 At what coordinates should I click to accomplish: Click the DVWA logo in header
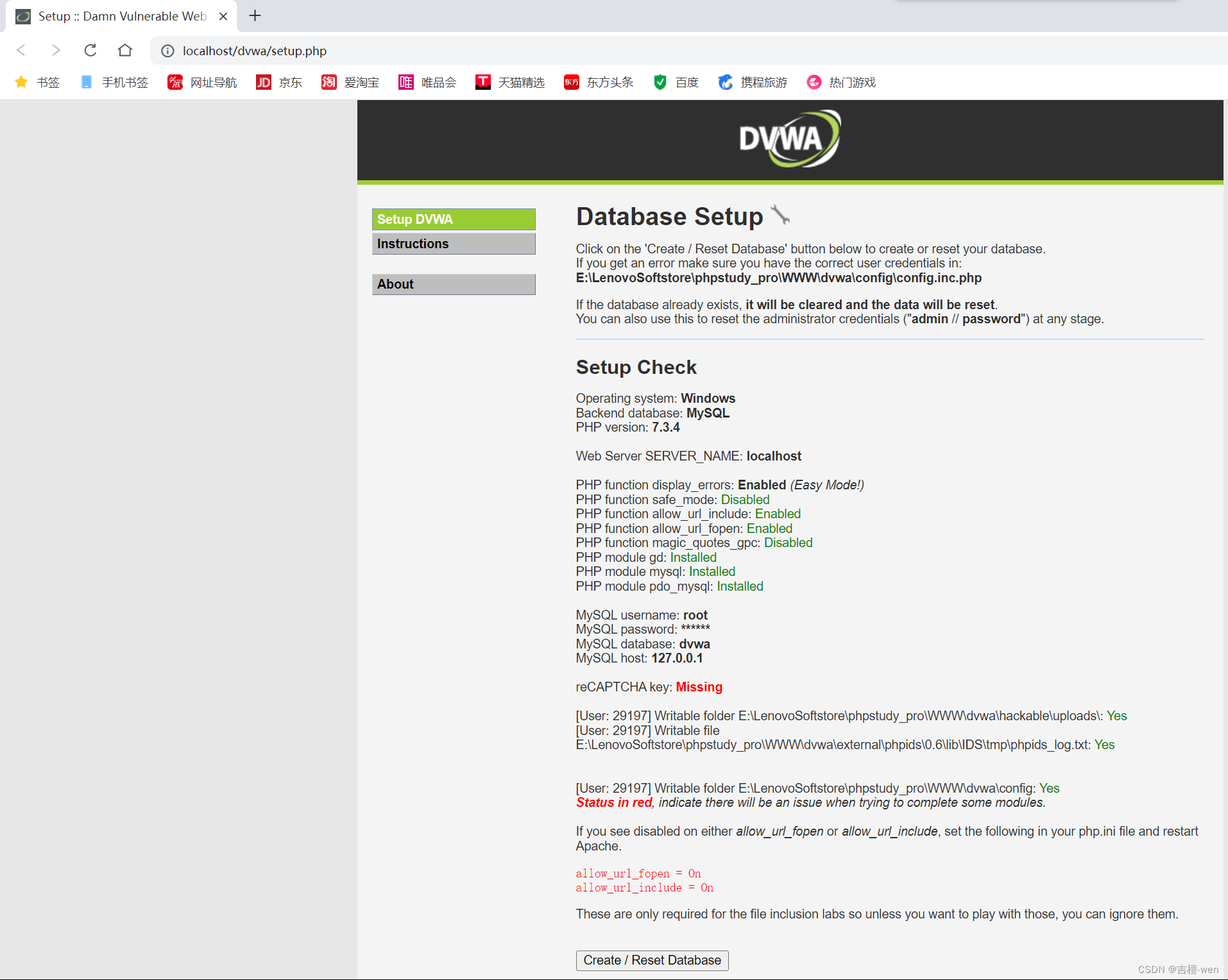tap(790, 139)
